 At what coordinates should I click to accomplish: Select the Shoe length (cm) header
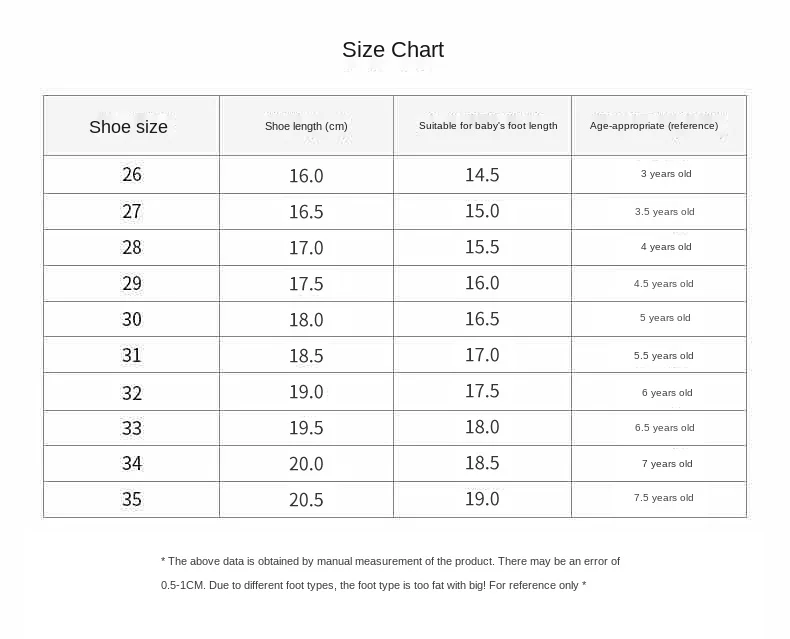tap(306, 126)
